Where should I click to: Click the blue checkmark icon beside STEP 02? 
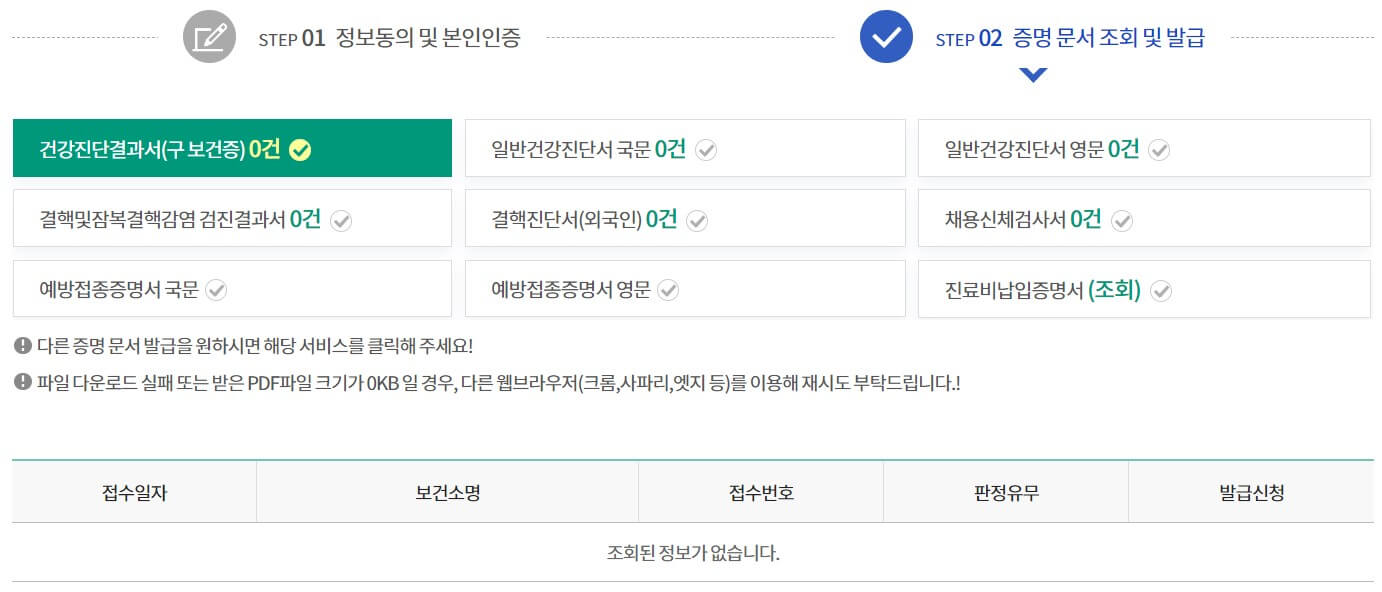(884, 36)
